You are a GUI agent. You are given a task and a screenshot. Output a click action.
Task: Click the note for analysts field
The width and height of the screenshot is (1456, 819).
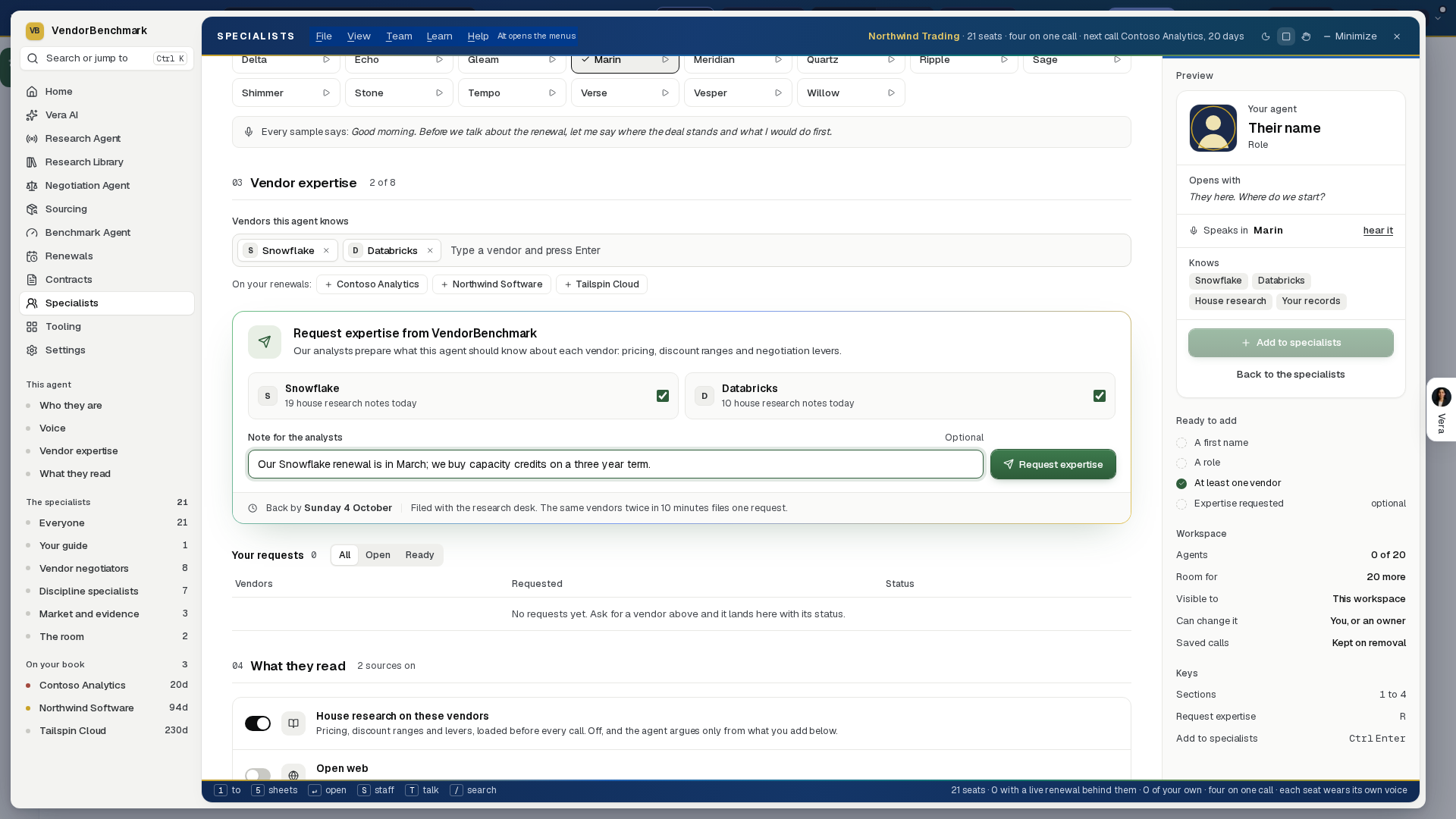615,465
